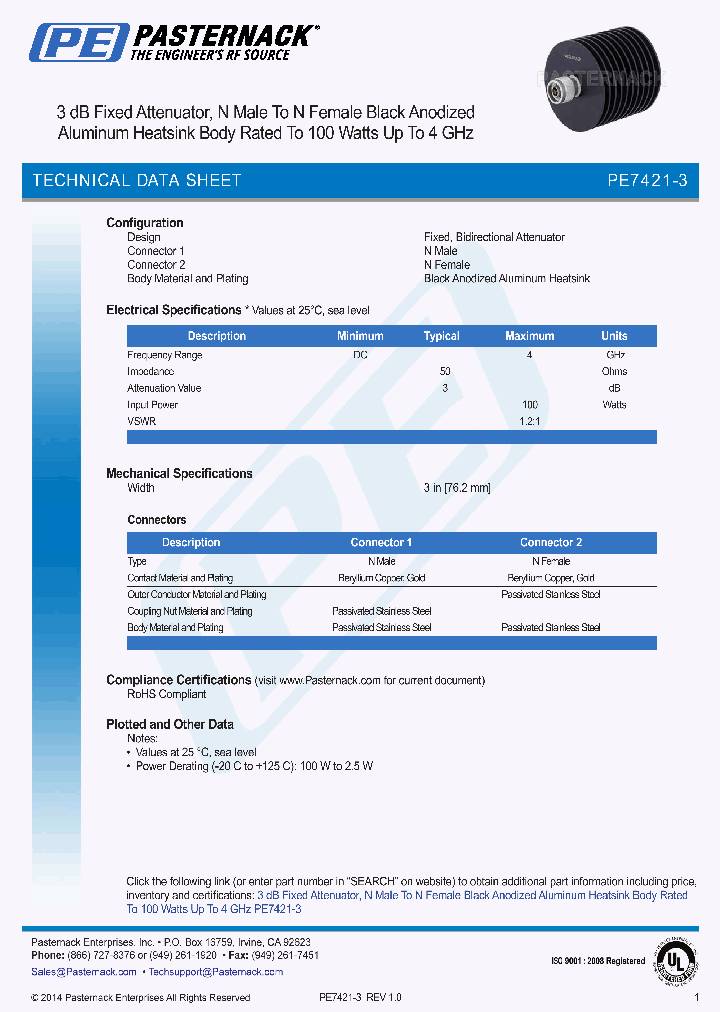Email Sales@Pasternack.com

(x=84, y=971)
